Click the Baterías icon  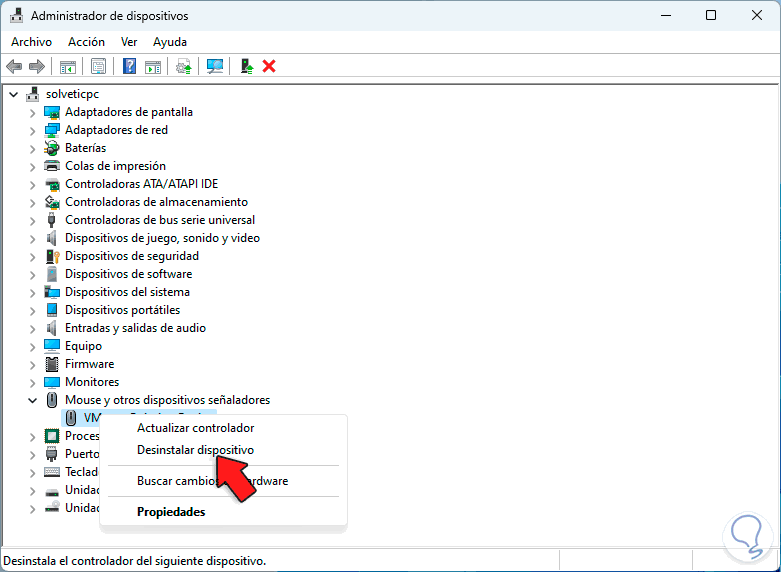(x=52, y=148)
